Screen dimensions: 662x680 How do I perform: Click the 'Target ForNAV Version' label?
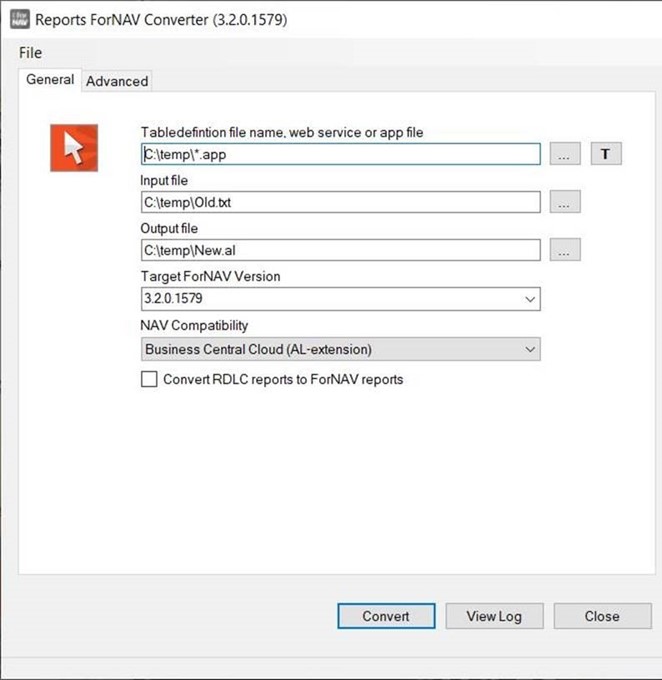210,276
